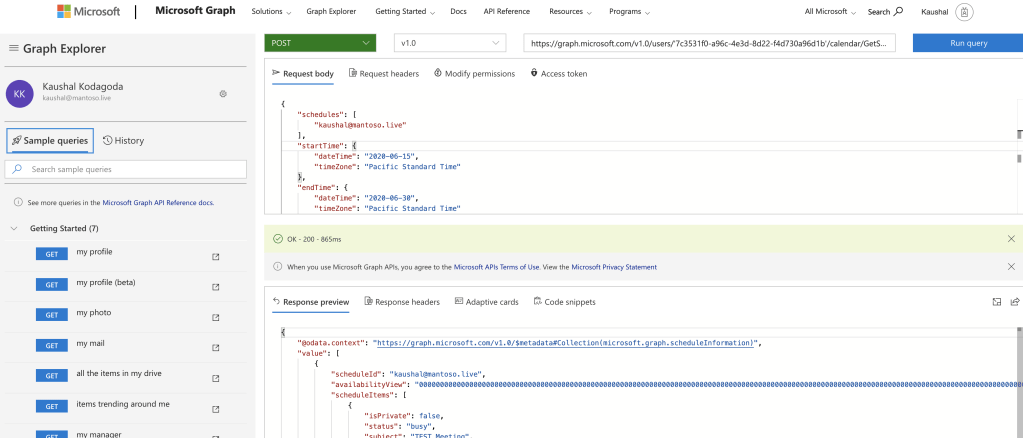
Task: Open the settings gear next to profile
Action: click(x=223, y=93)
